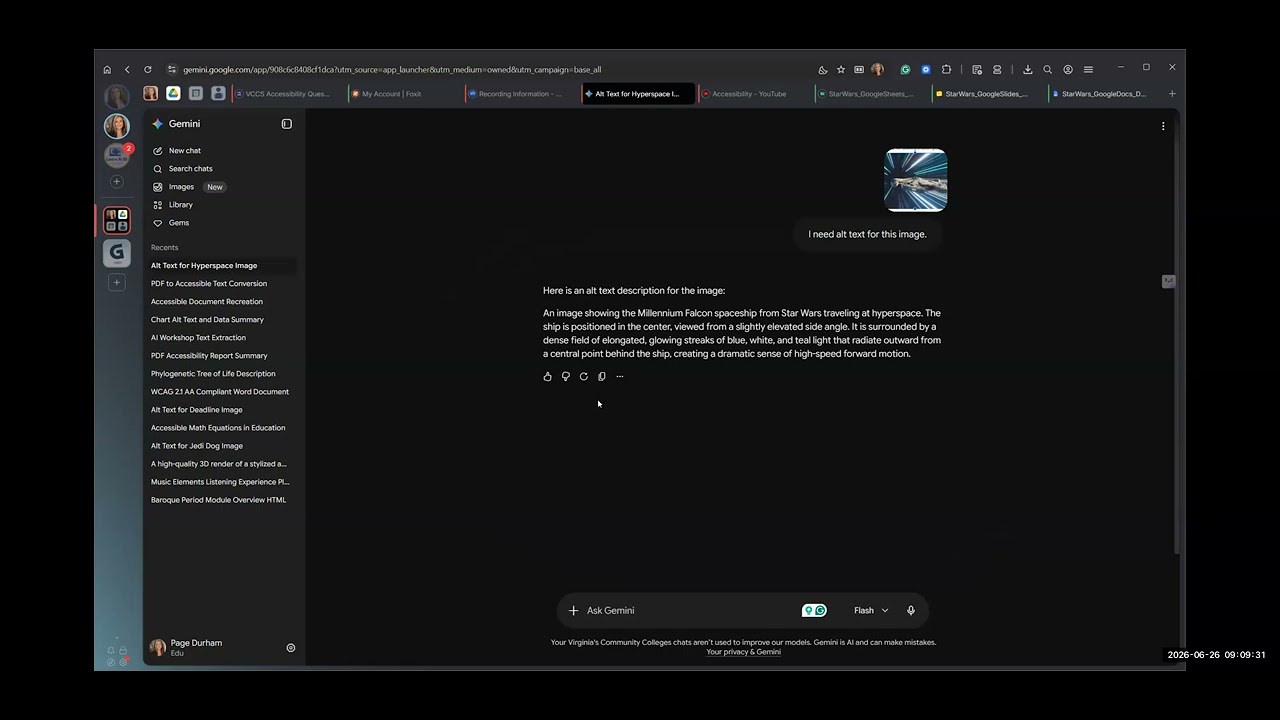Screen dimensions: 1280x720
Task: Switch to StarWars_GoogleSheets tab
Action: 870,94
